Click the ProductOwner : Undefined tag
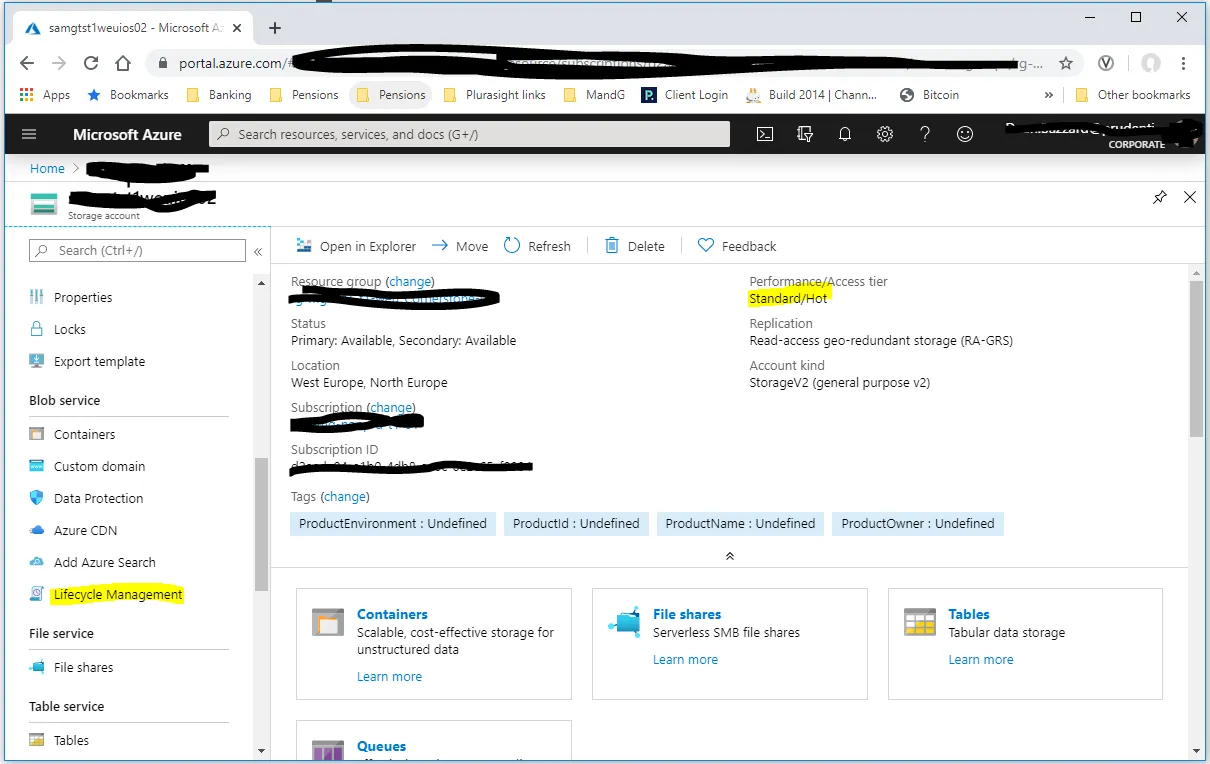Screen dimensions: 1210x764 pyautogui.click(x=918, y=523)
